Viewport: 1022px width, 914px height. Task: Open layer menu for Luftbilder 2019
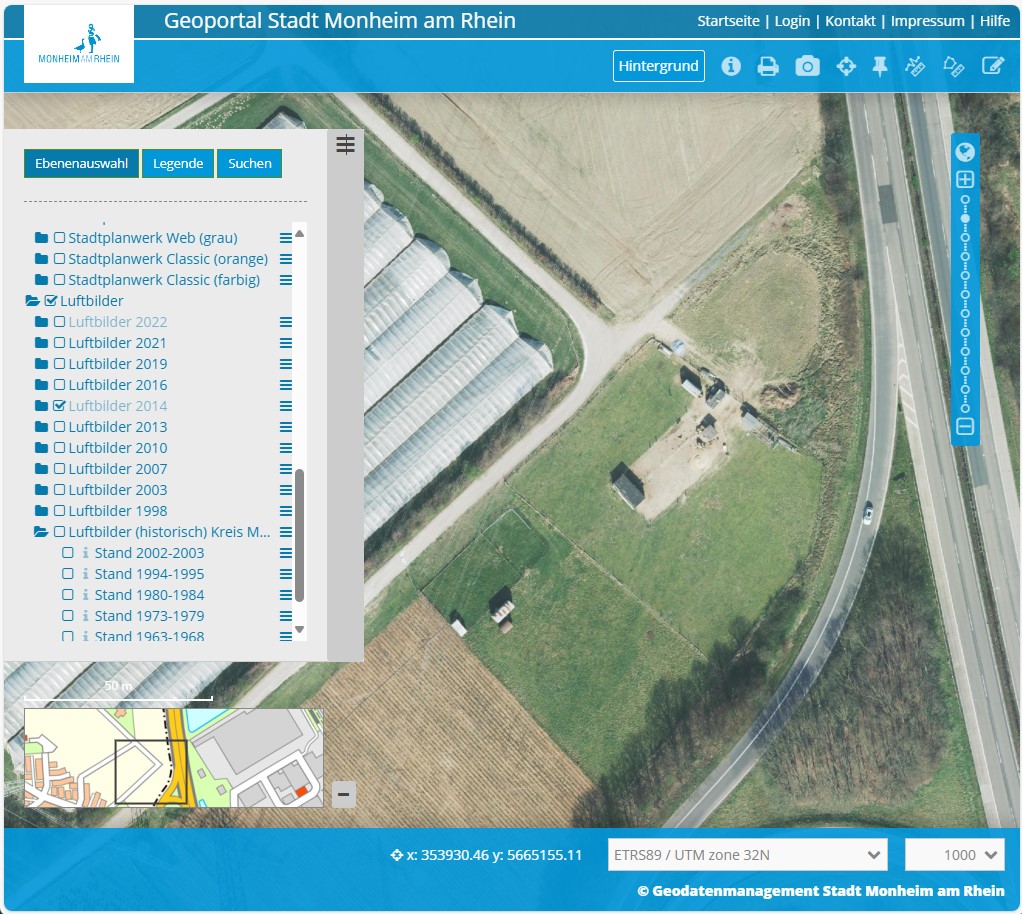285,364
